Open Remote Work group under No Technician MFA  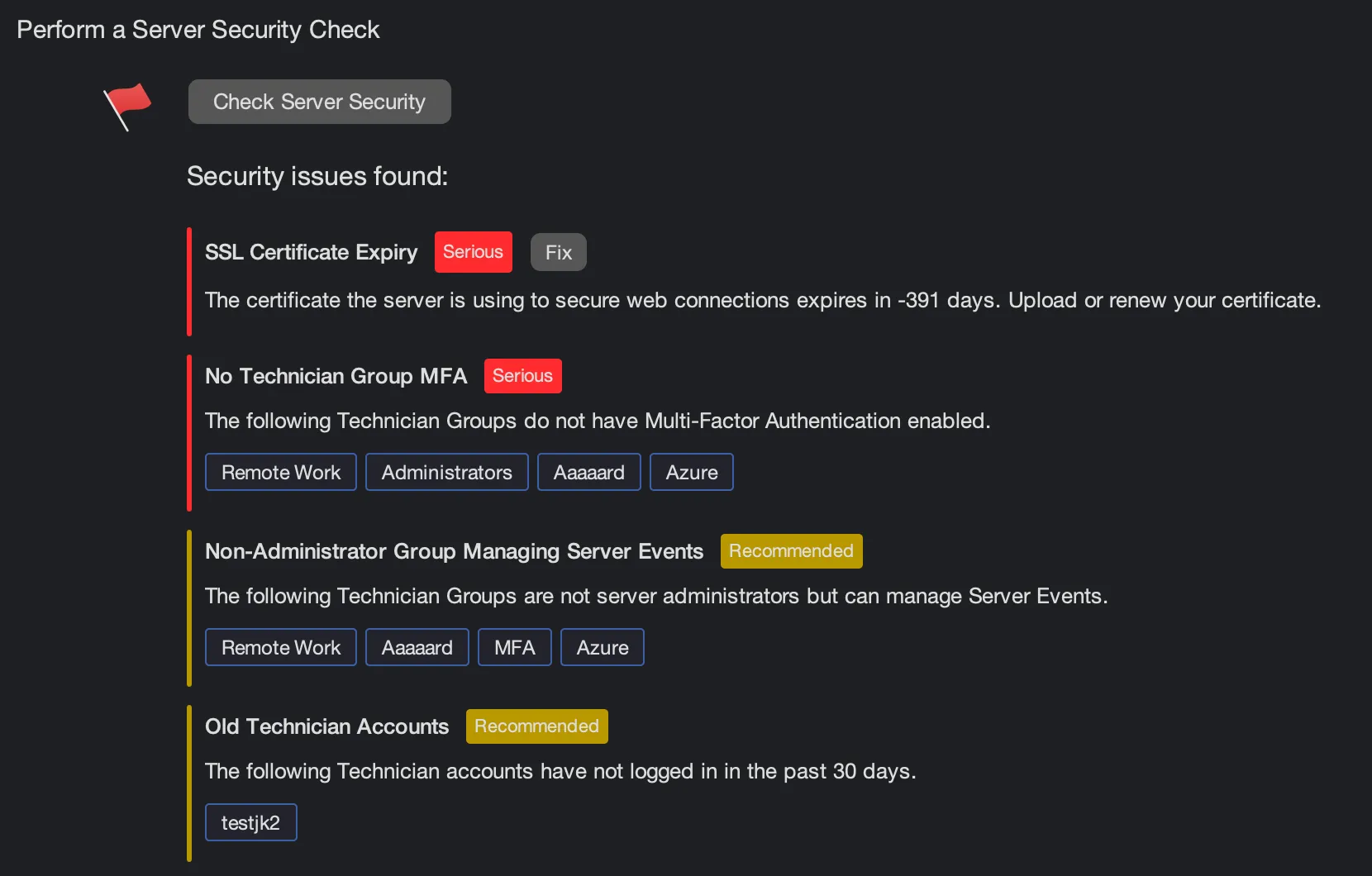click(x=280, y=472)
